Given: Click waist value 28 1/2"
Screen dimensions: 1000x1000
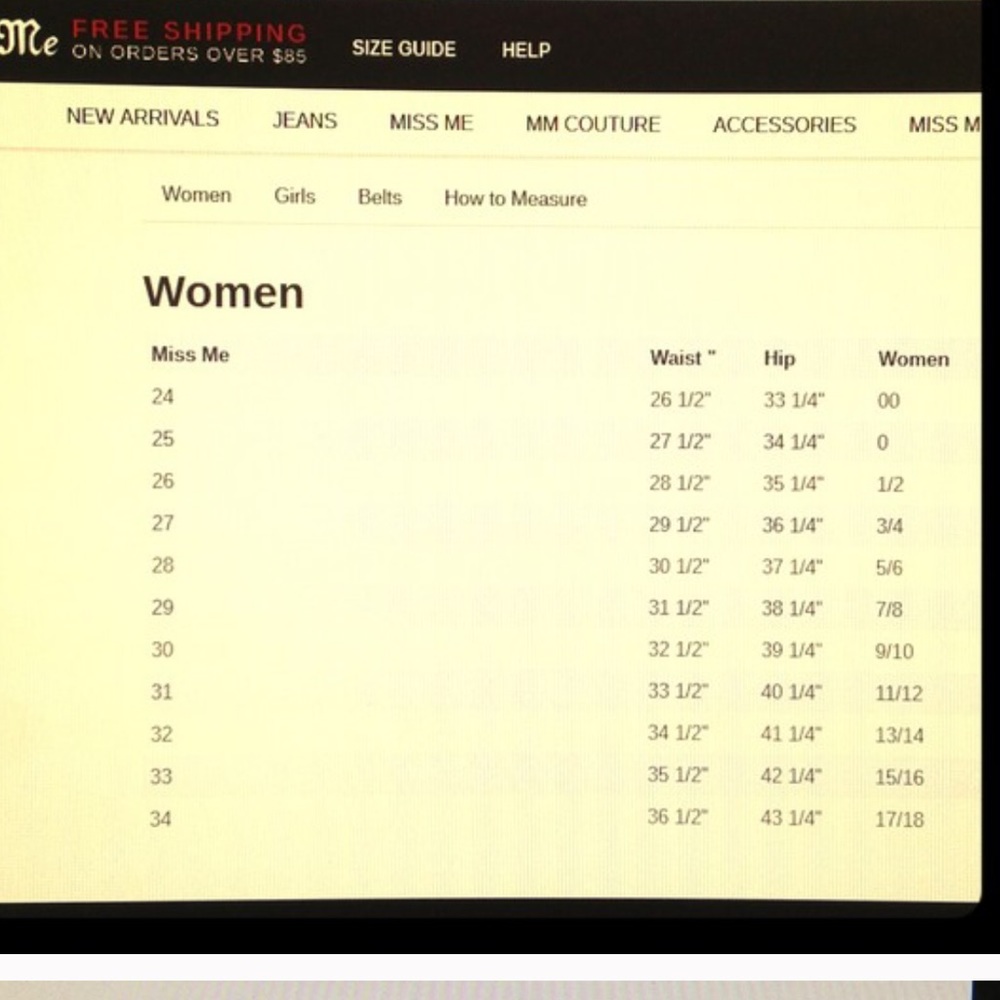Looking at the screenshot, I should tap(679, 483).
